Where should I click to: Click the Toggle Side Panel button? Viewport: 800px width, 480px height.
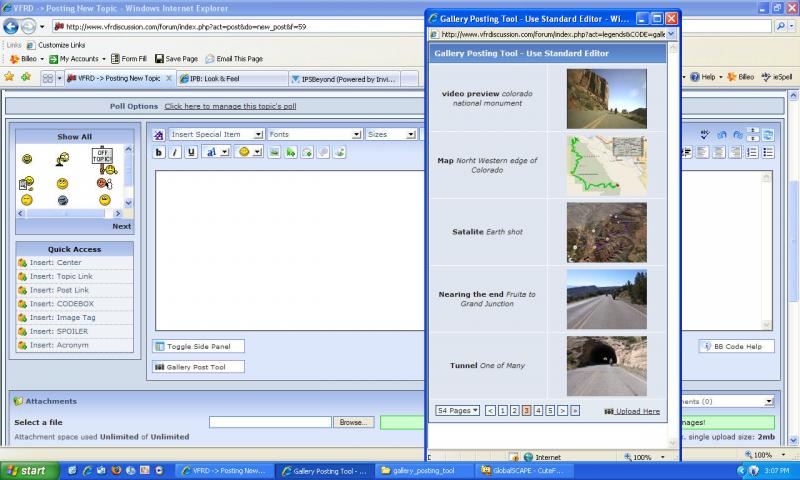198,346
